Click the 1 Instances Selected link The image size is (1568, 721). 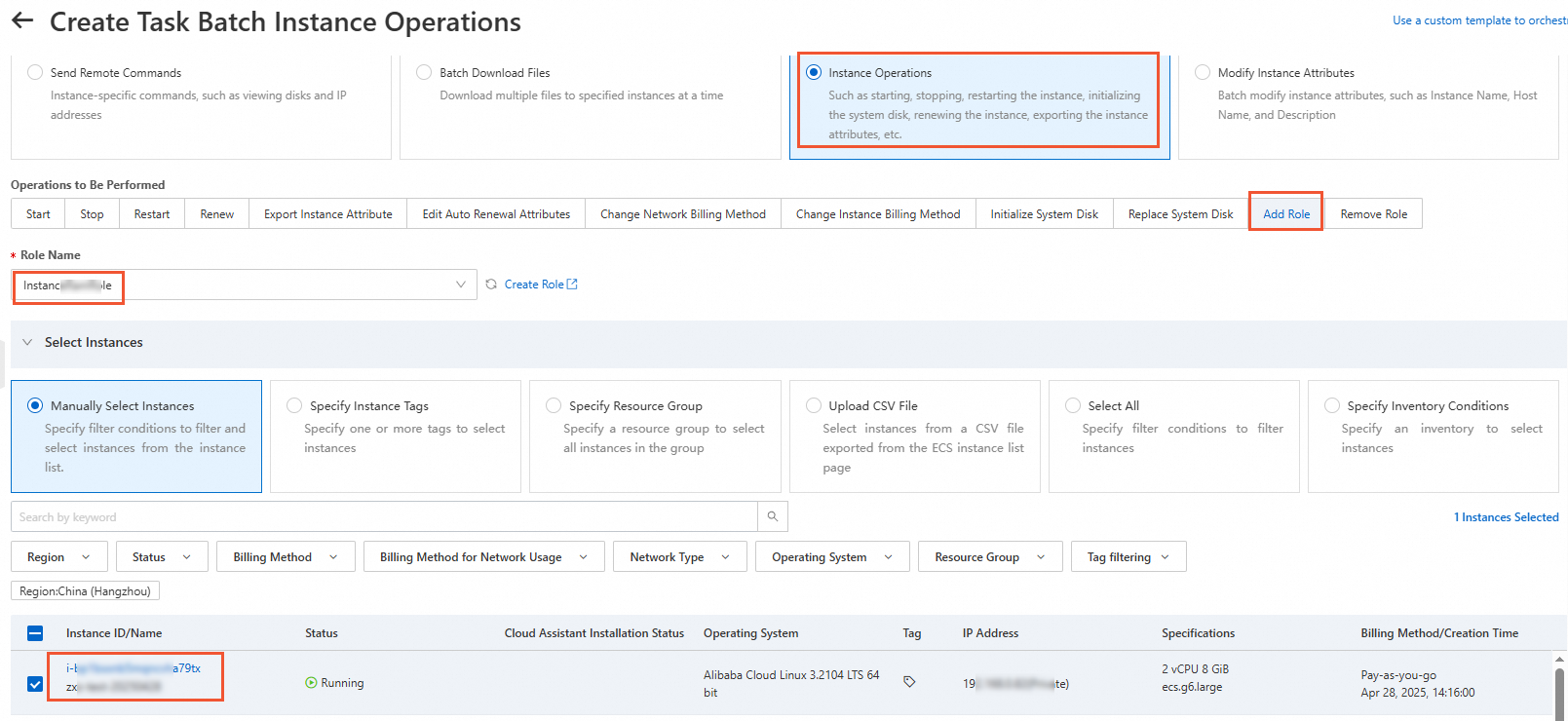pos(1506,517)
